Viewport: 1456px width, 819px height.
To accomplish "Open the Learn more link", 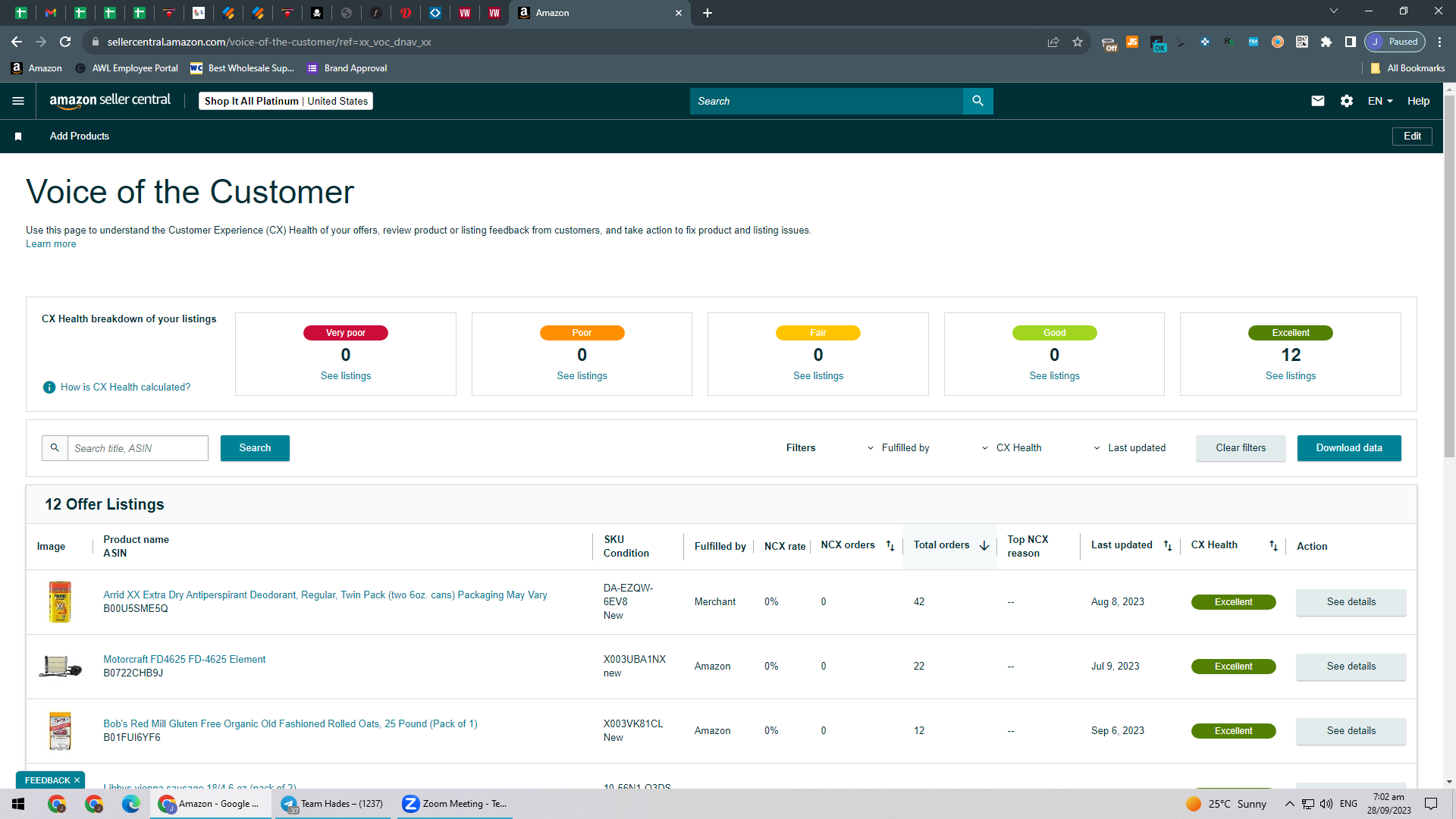I will tap(51, 244).
